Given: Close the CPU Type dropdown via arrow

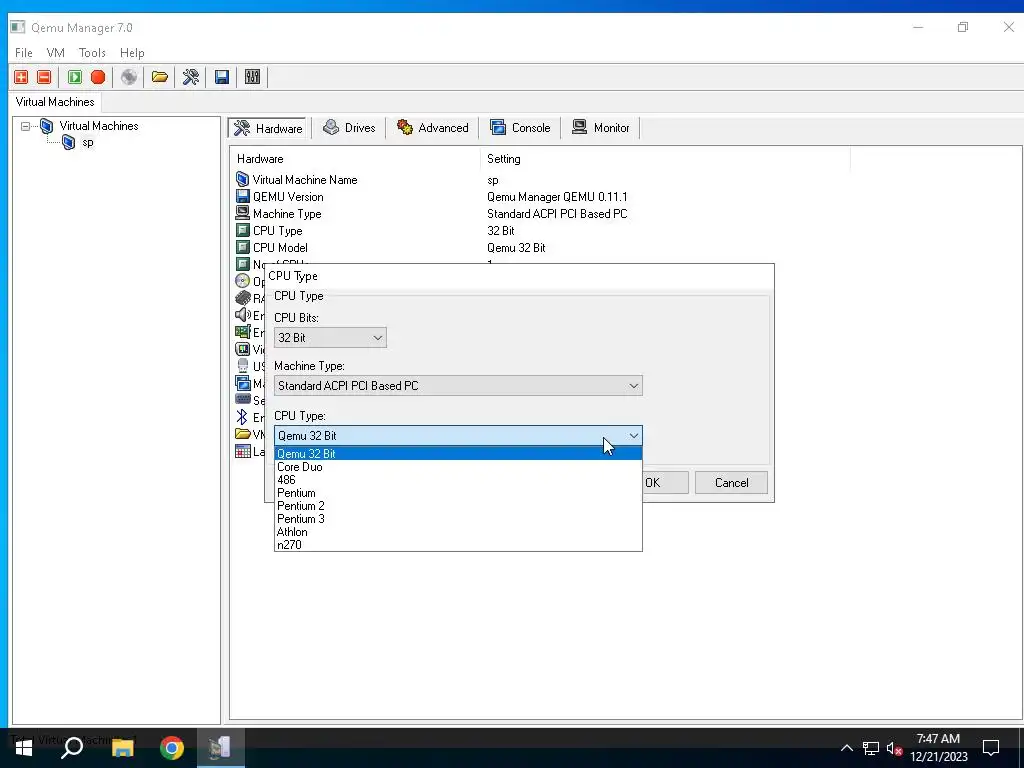Looking at the screenshot, I should tap(633, 436).
